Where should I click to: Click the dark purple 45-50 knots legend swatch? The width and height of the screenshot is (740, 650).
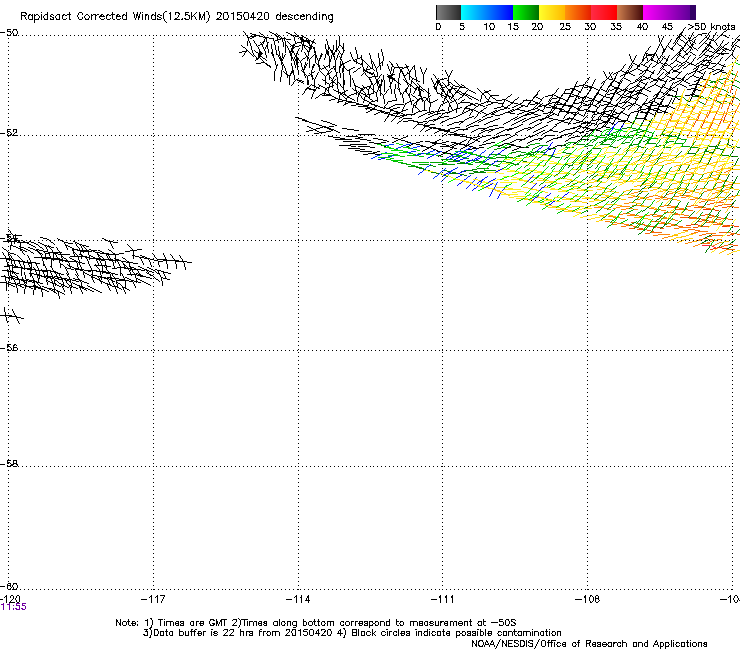coord(682,12)
